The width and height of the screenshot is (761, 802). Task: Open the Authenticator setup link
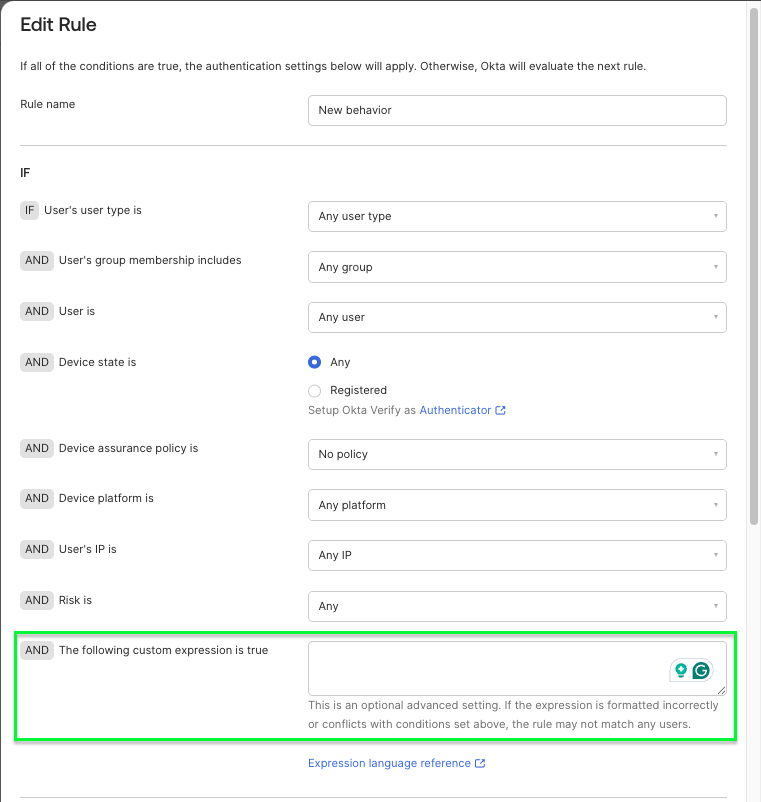(x=455, y=411)
